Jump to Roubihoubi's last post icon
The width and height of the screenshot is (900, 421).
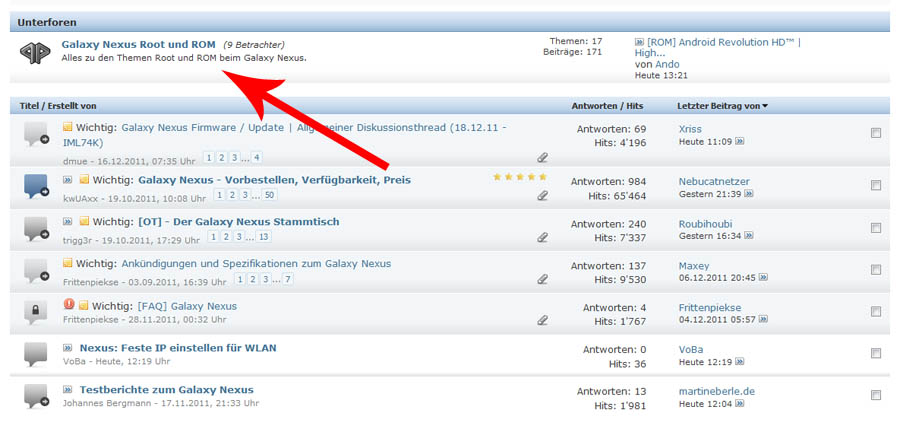(x=748, y=236)
